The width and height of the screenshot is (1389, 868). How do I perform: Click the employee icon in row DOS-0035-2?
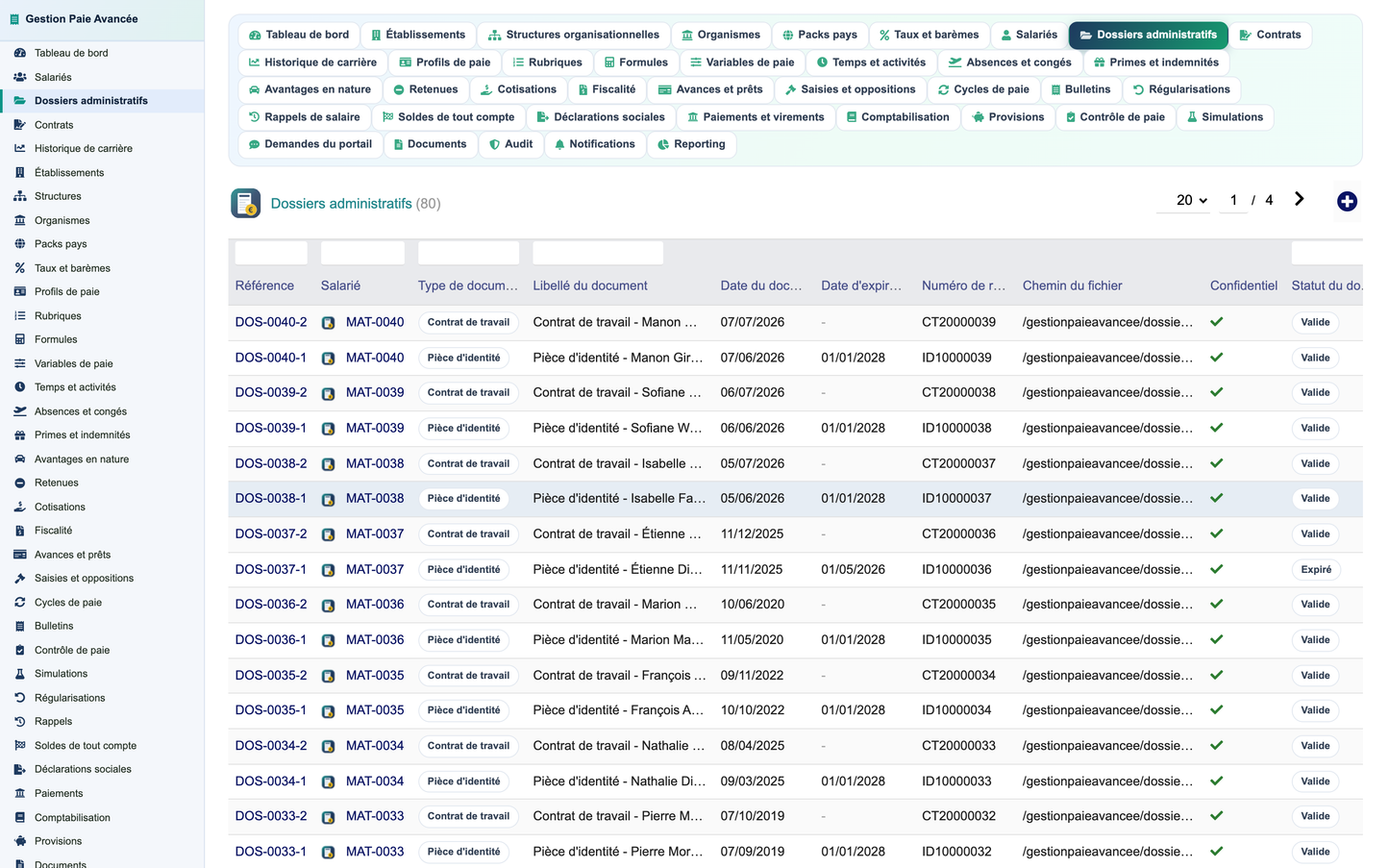point(328,676)
